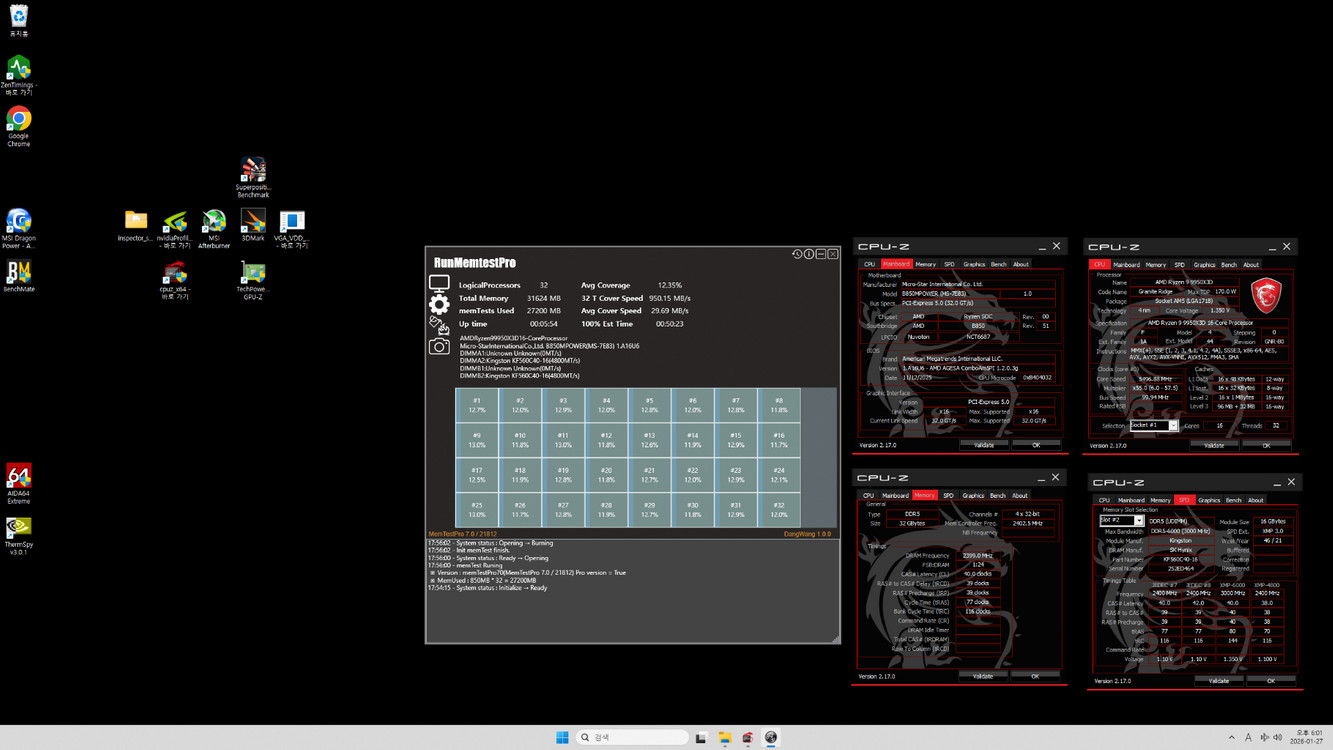Click the camera screenshot icon in RunMemtestPro

tap(439, 346)
